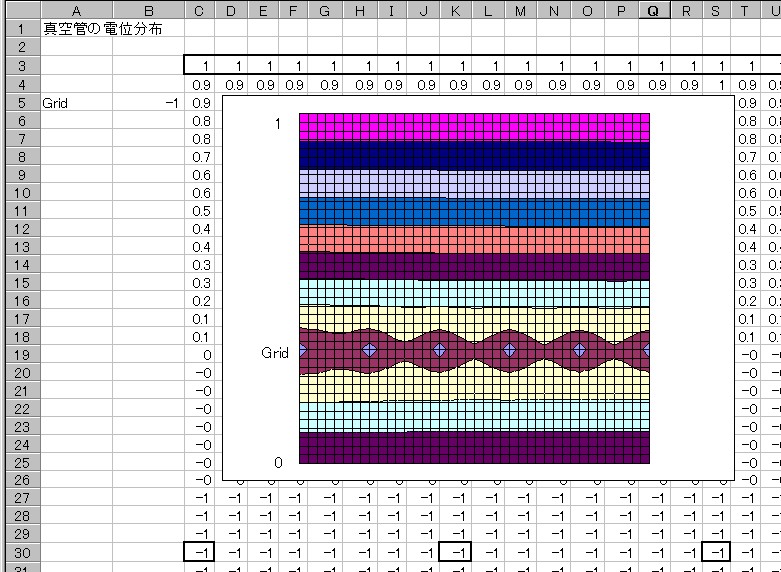Select cell B5 containing -1
781x572 pixels.
[x=149, y=103]
